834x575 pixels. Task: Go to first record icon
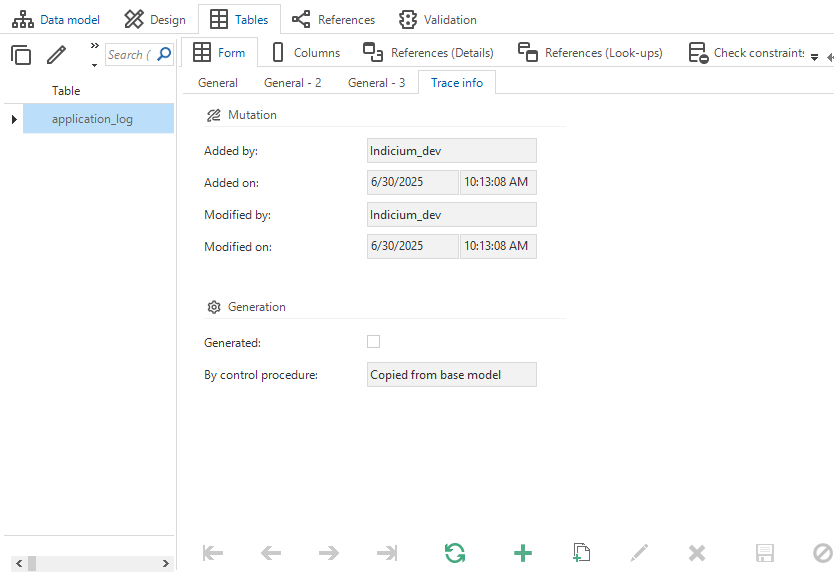213,553
